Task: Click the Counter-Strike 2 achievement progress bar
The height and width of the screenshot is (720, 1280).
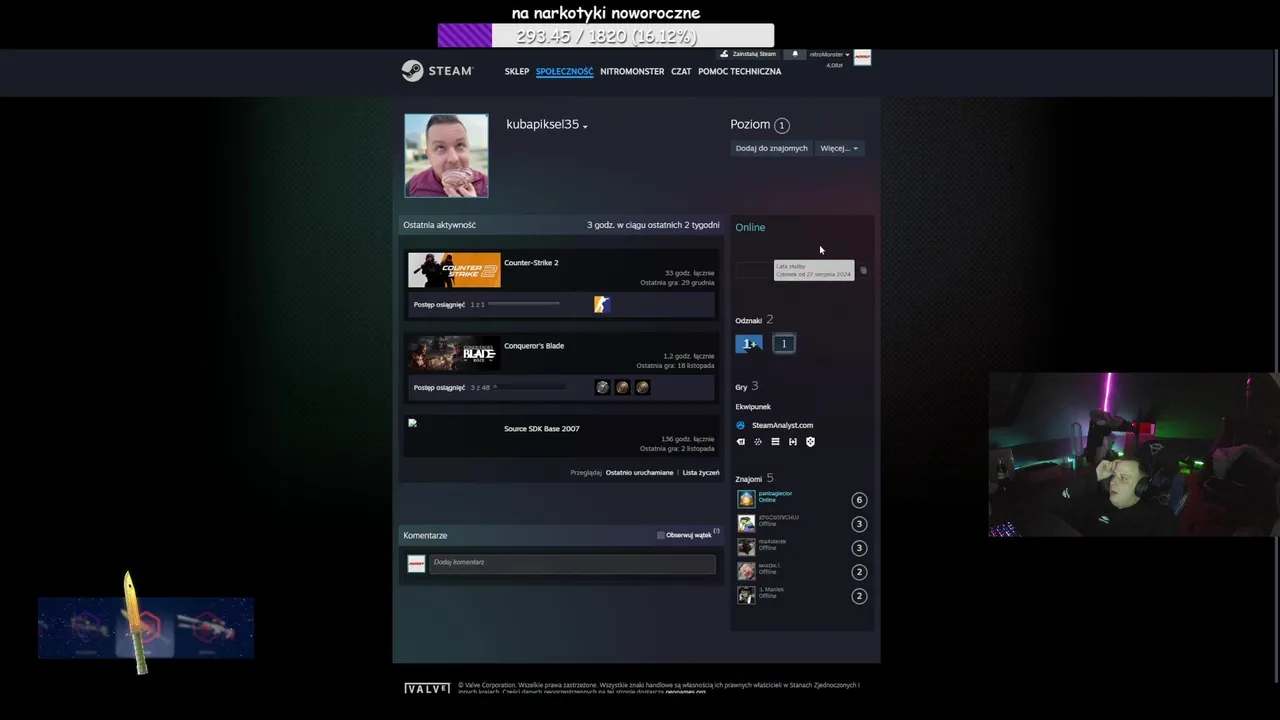Action: 524,304
